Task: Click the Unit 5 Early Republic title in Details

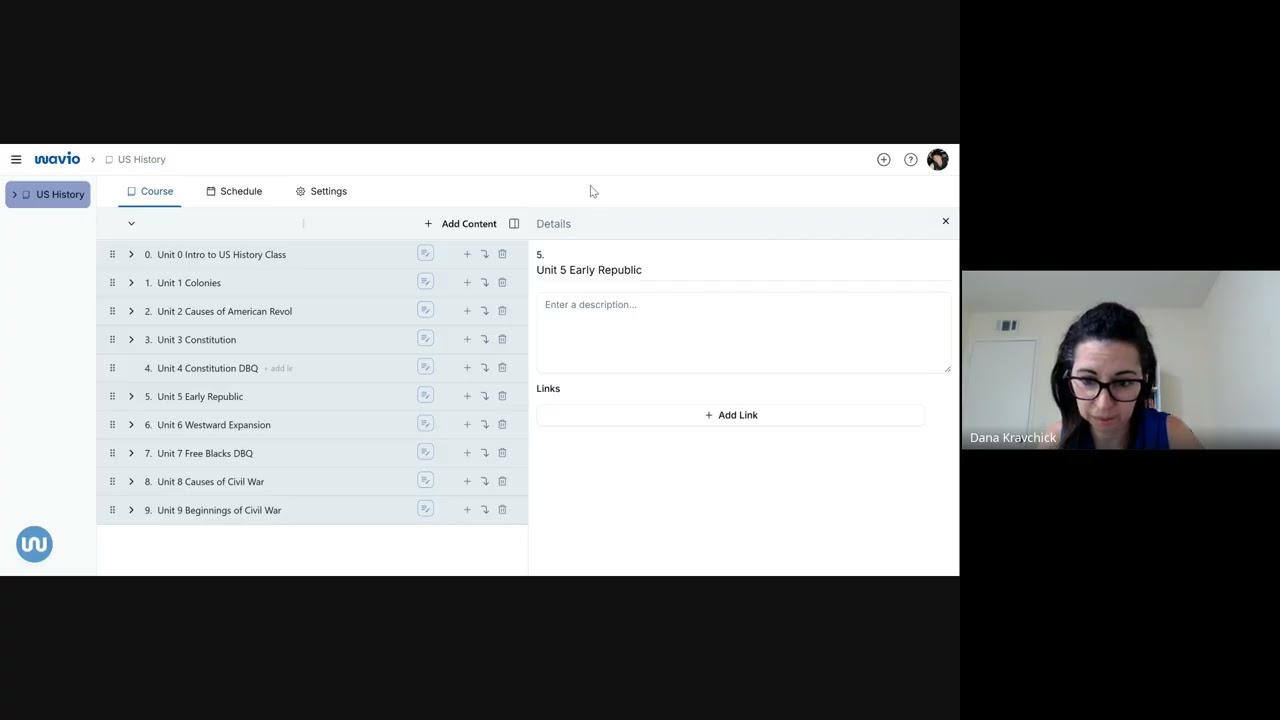Action: (x=589, y=270)
